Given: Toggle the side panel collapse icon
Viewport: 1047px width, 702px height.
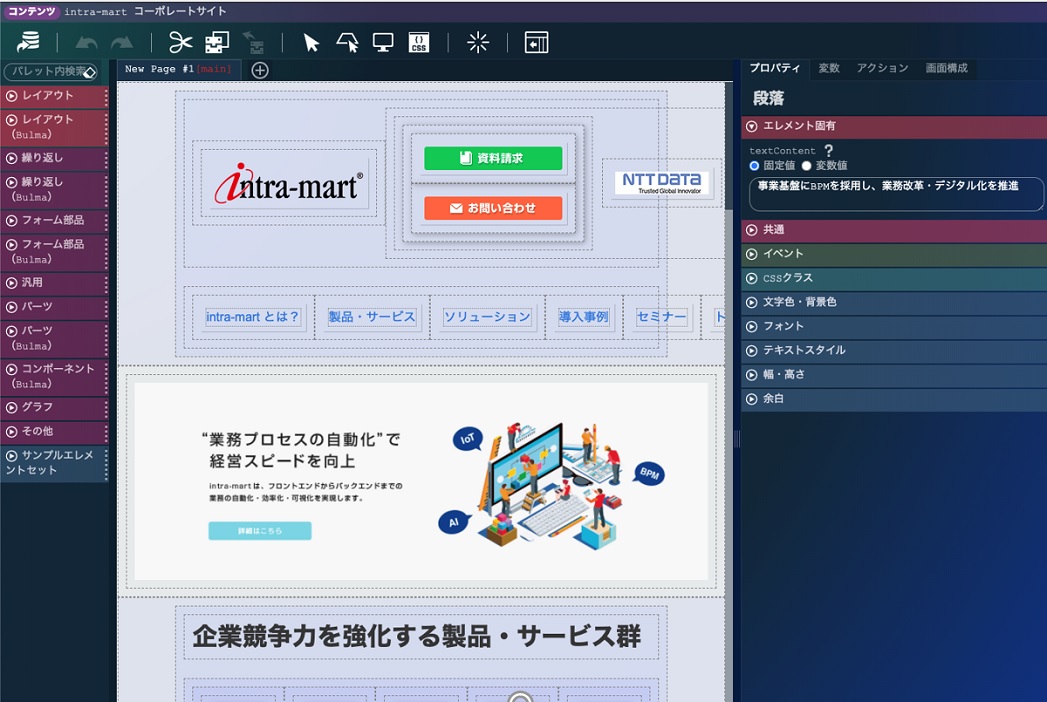Looking at the screenshot, I should tap(537, 42).
